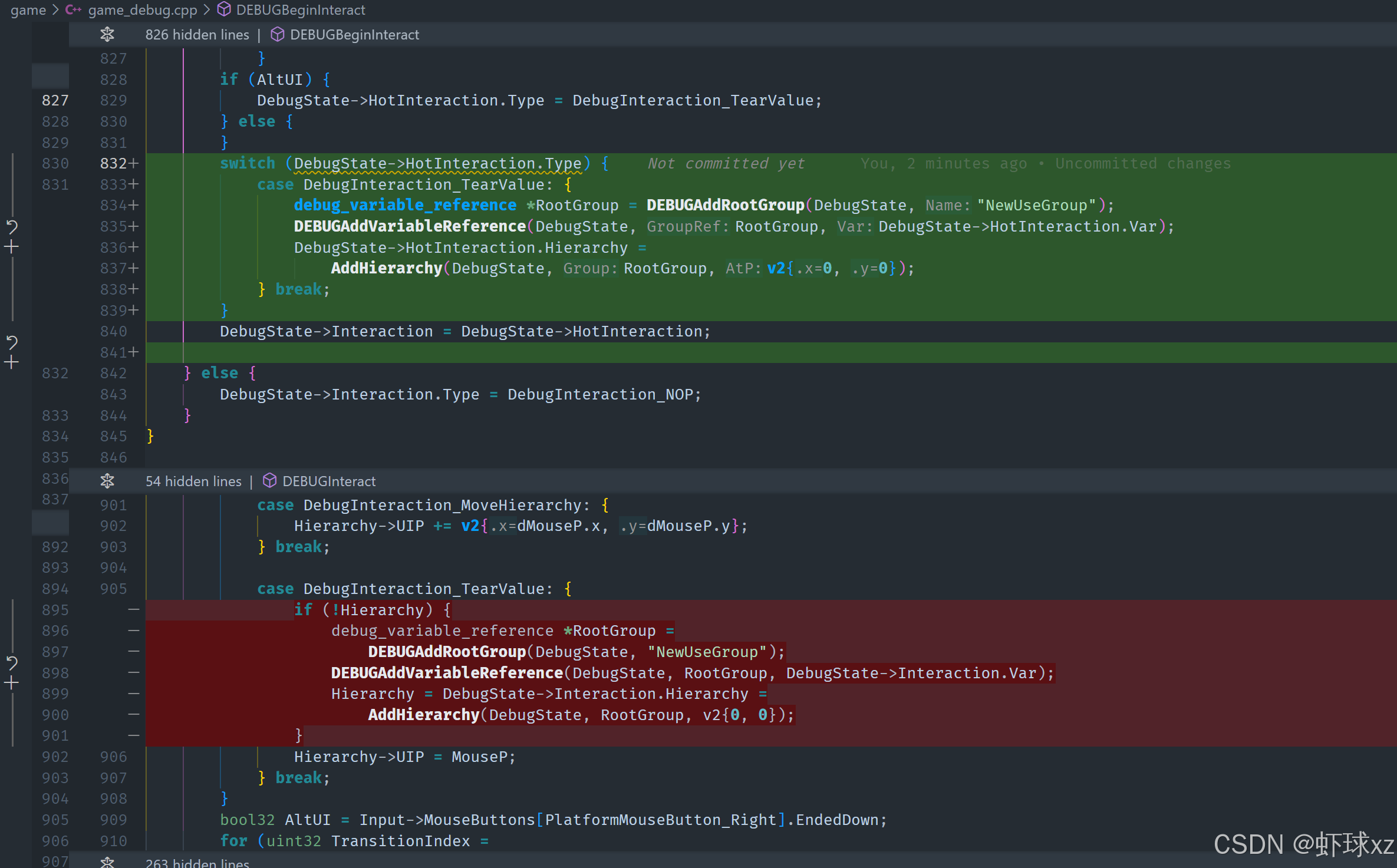Click revert arrow beside the added switch block

(12, 226)
